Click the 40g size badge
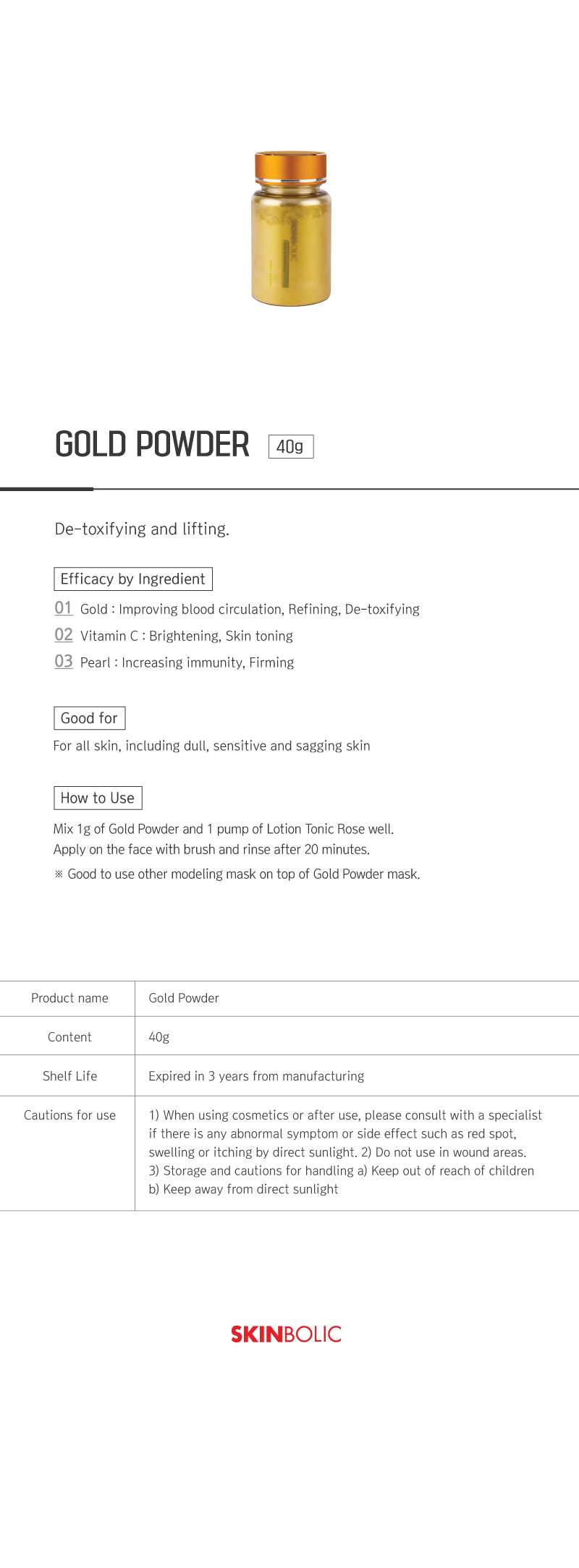 click(x=290, y=446)
